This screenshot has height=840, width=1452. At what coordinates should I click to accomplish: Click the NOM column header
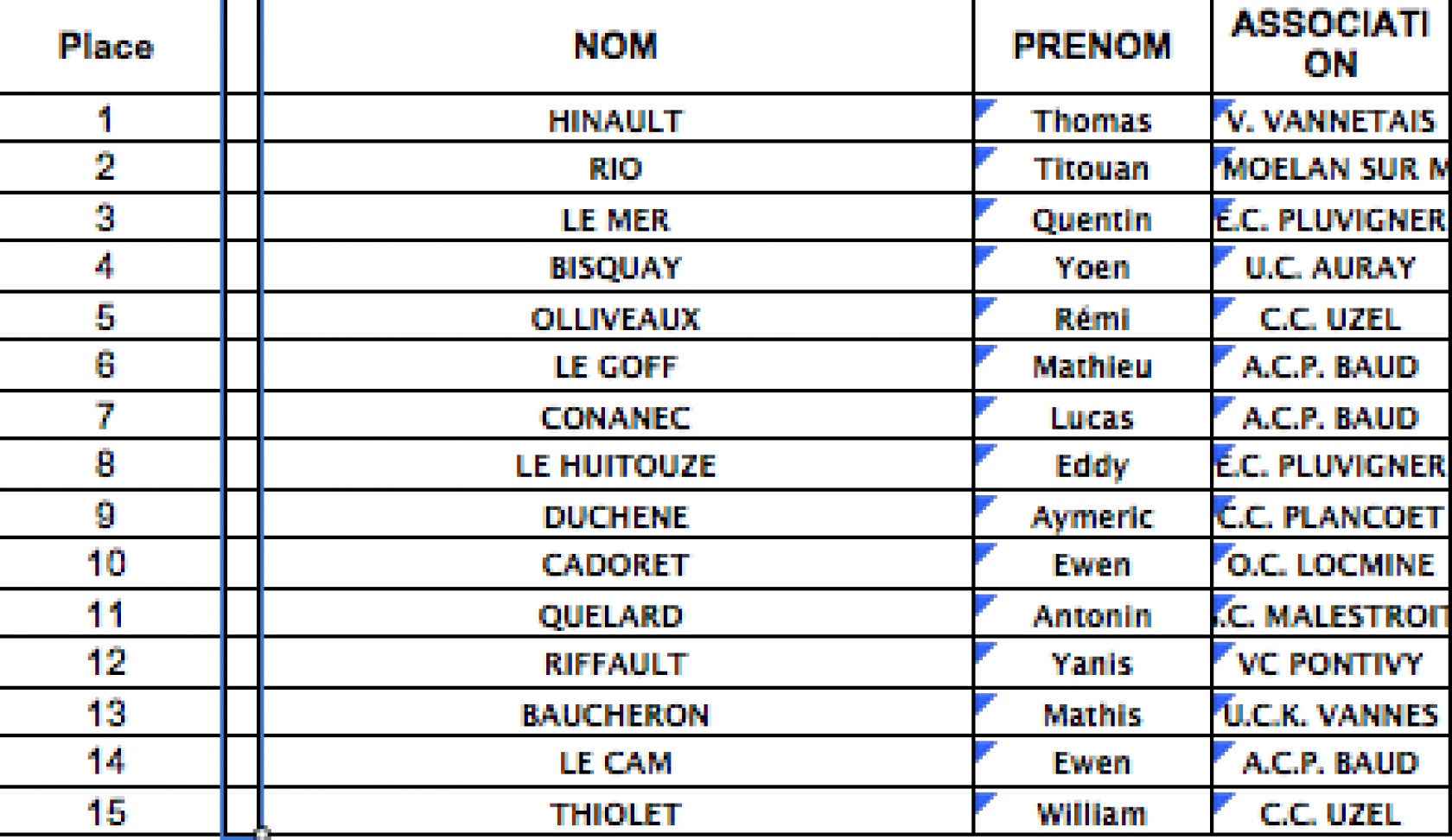coord(616,45)
